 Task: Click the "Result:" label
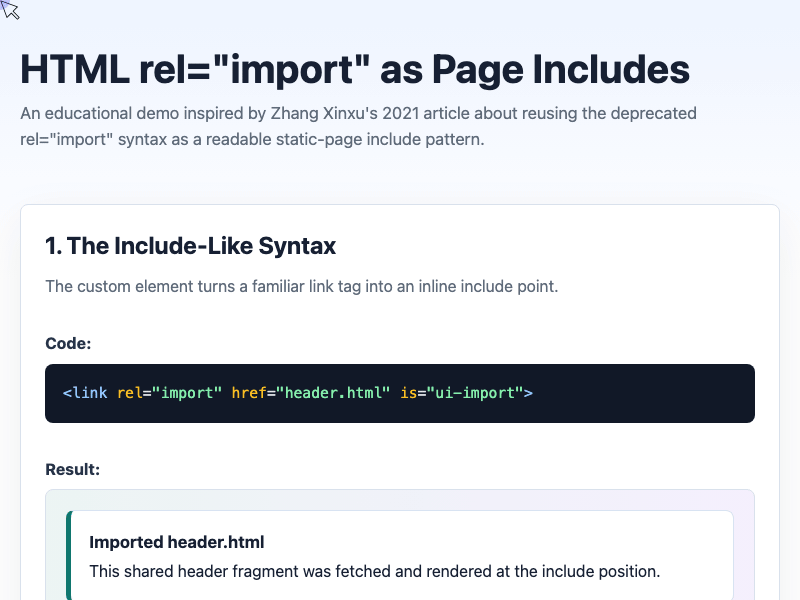pyautogui.click(x=72, y=469)
